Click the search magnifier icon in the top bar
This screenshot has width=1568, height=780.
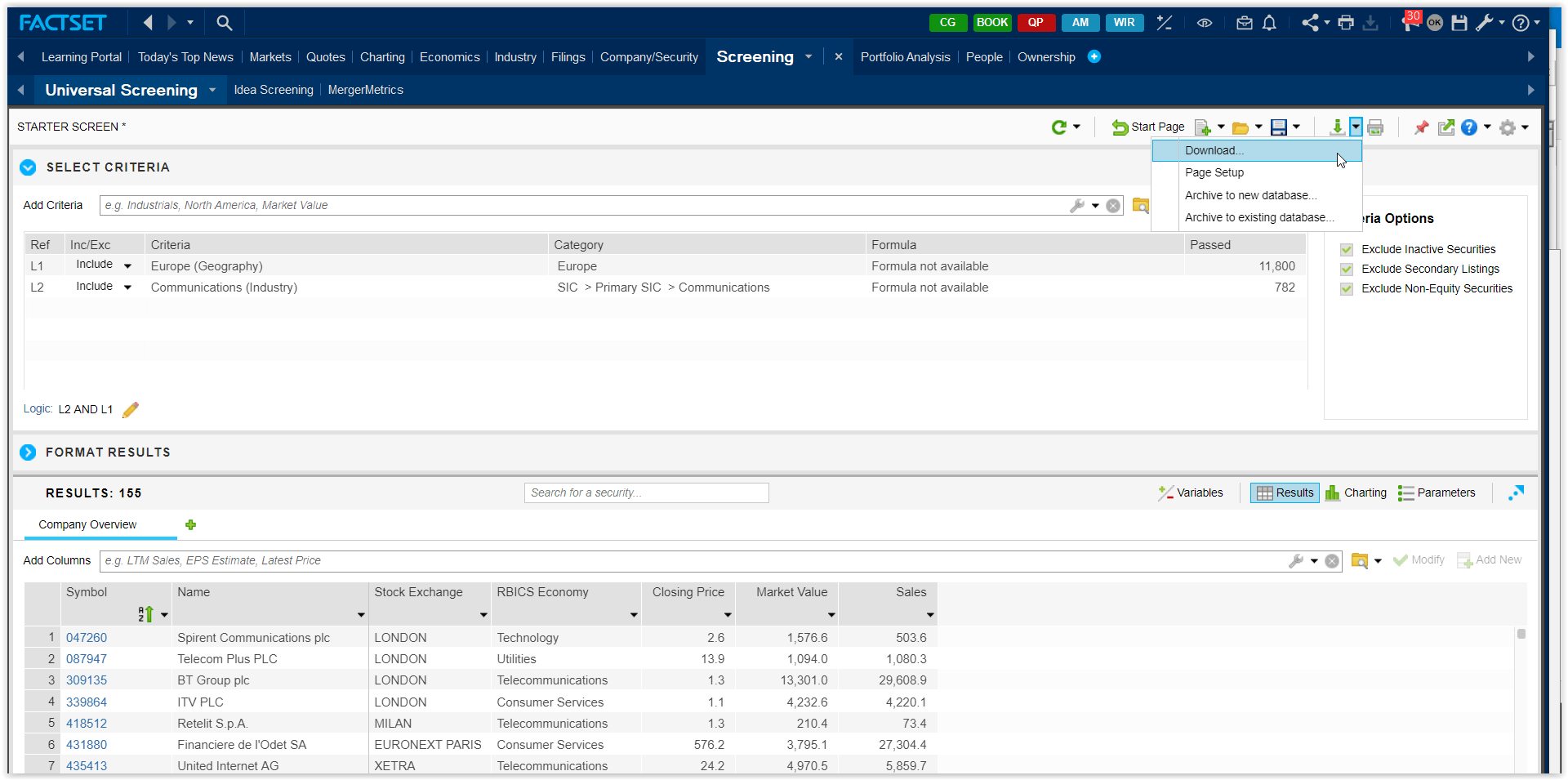224,23
